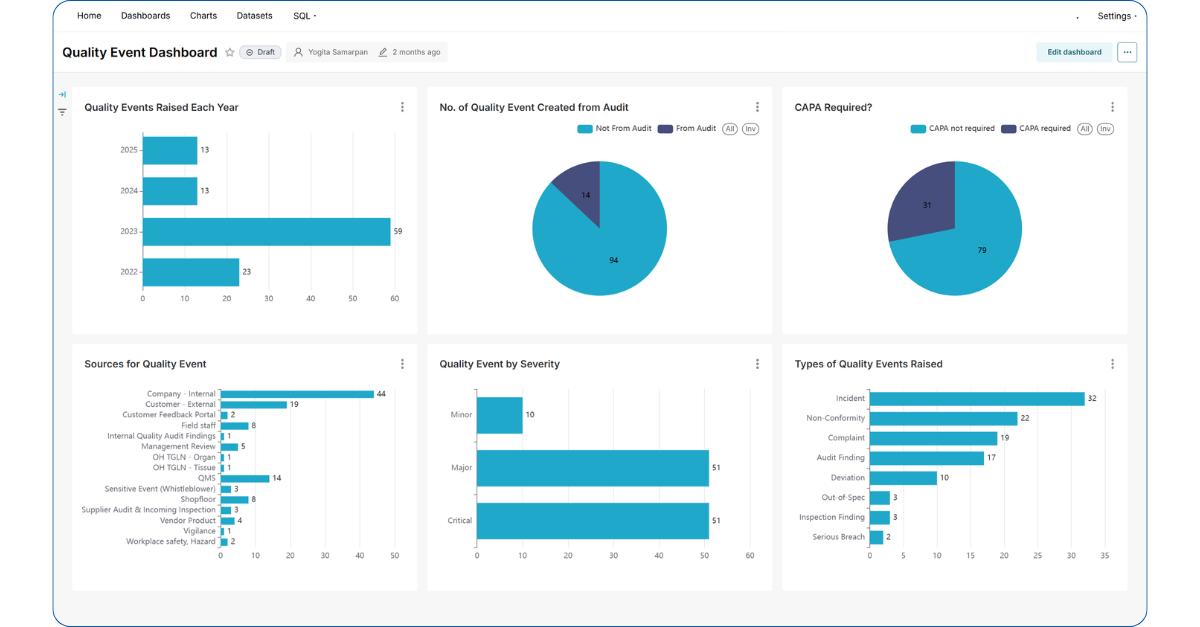
Task: Click the Inv badge next to audit chart legend
Action: point(750,128)
